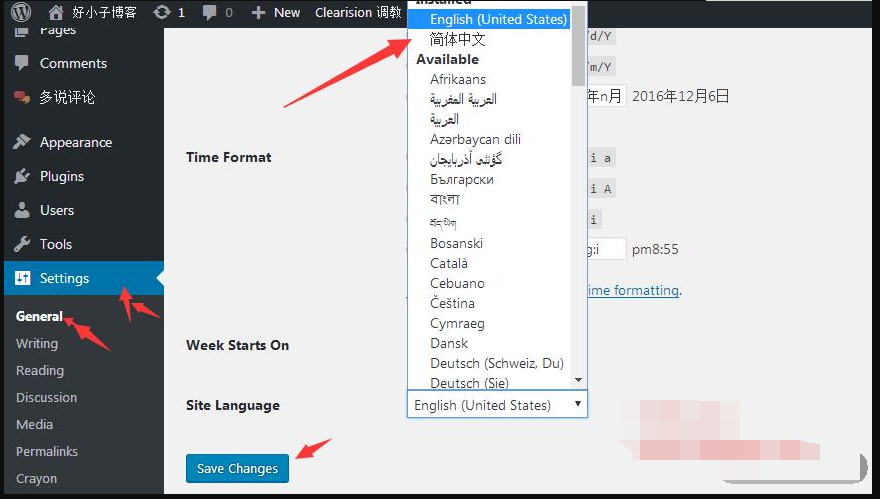Open the Comments sidebar menu
Image resolution: width=880 pixels, height=499 pixels.
pos(72,63)
